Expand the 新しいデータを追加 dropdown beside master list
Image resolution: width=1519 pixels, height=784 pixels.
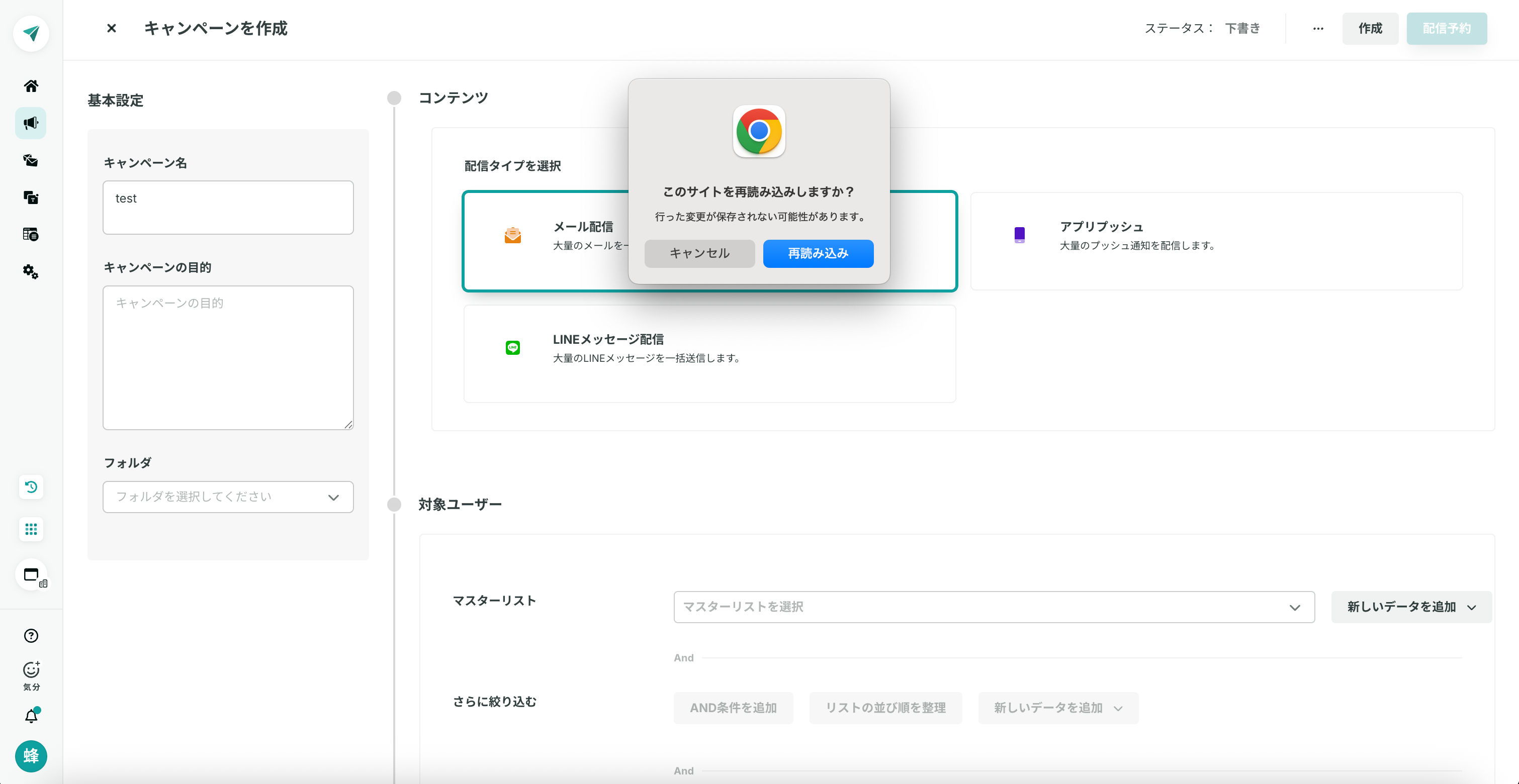1411,607
